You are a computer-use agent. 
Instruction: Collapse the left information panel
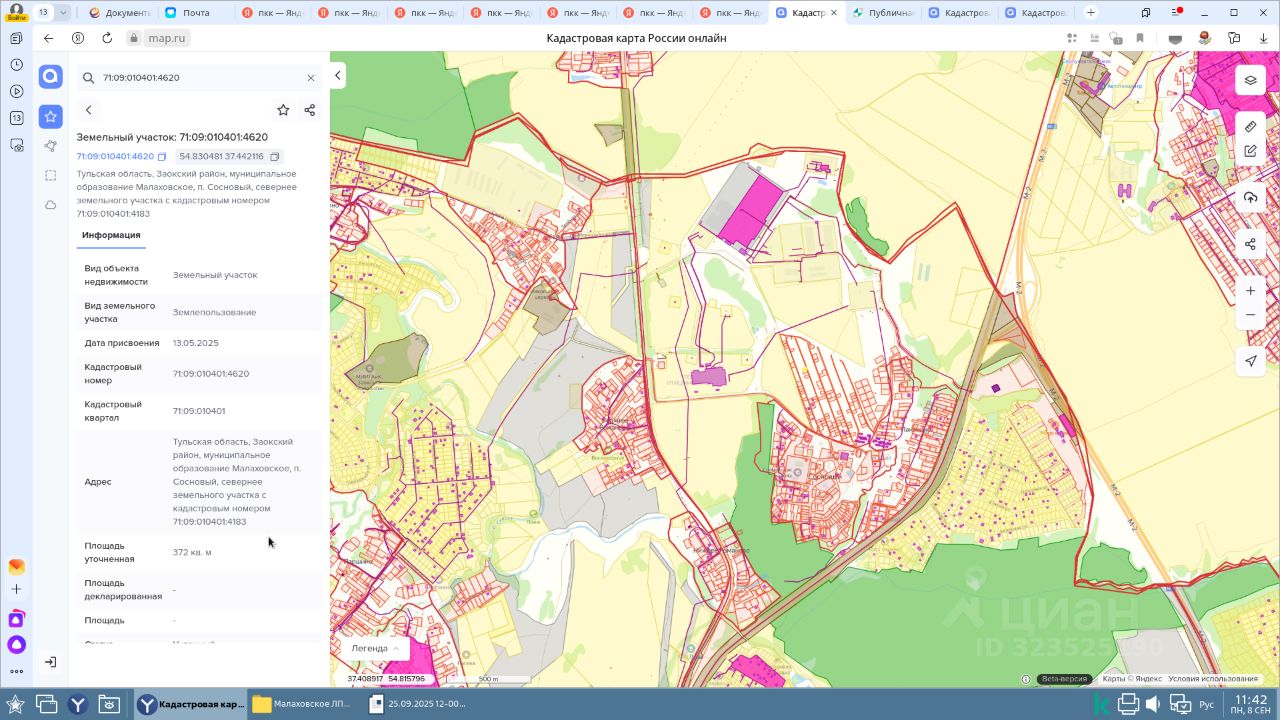coord(338,75)
